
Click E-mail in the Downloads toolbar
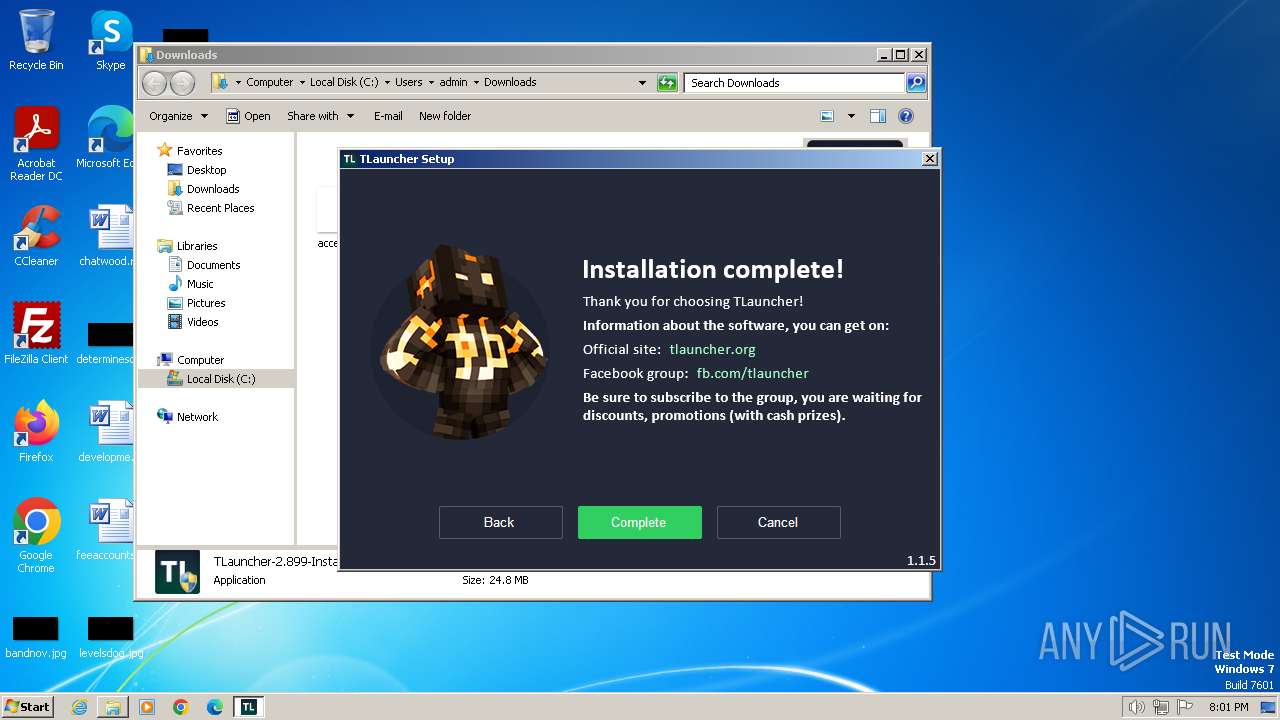click(x=388, y=116)
